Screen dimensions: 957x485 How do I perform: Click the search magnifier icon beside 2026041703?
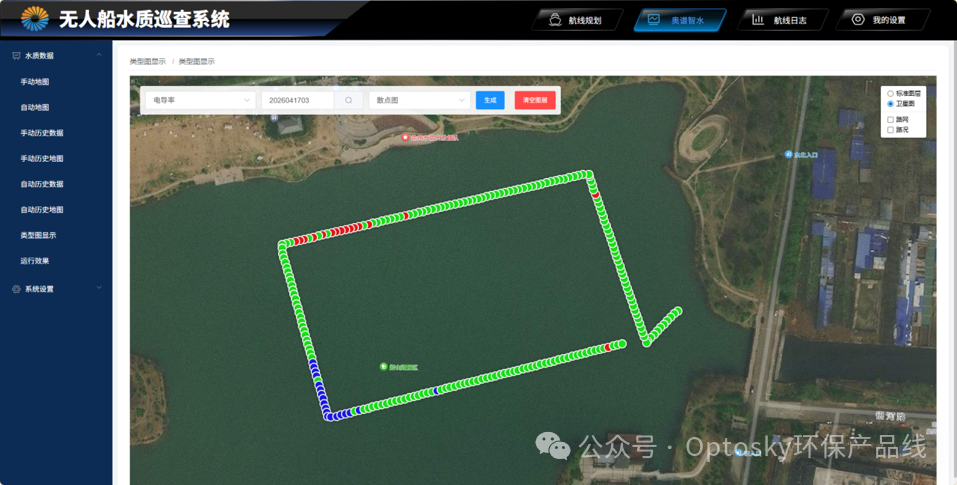[x=348, y=100]
